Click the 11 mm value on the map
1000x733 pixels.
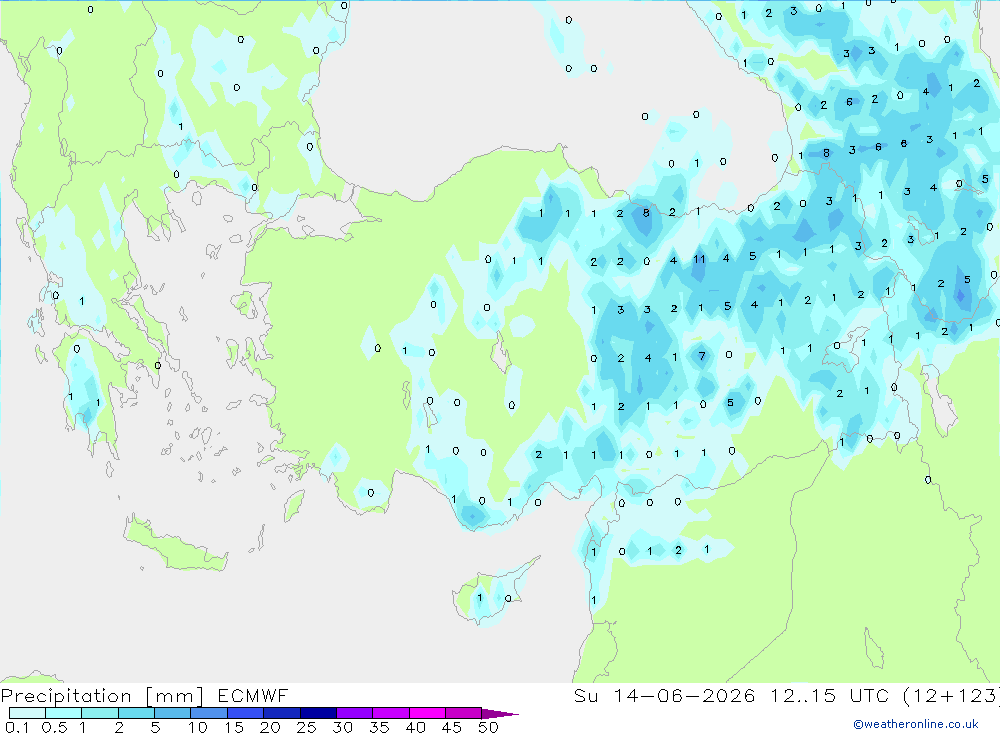[x=699, y=259]
